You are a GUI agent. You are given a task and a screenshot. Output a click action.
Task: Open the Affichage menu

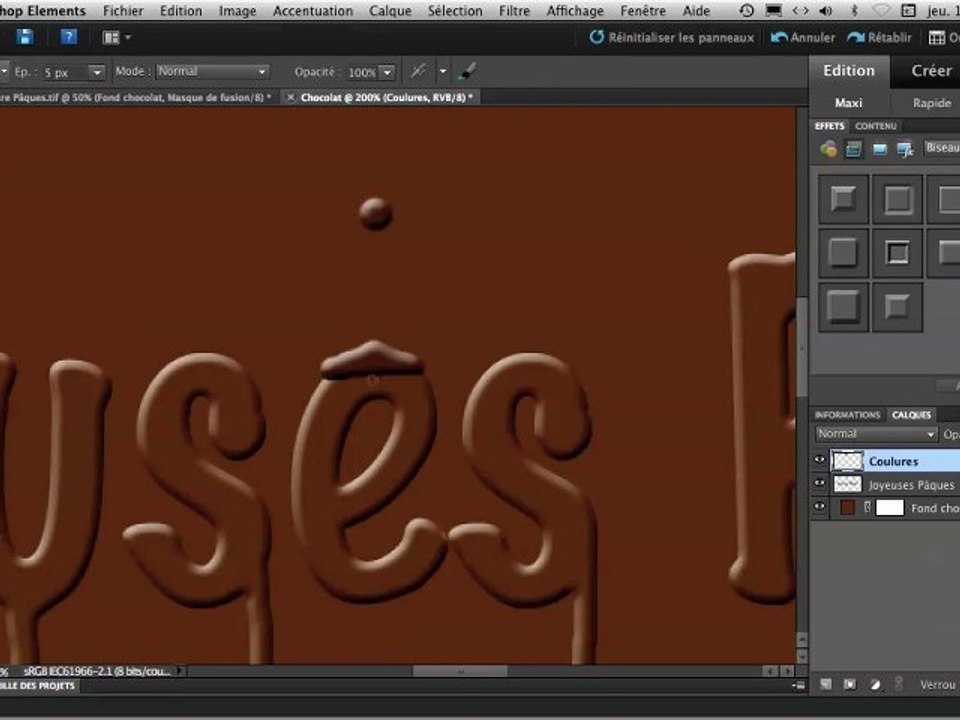click(575, 11)
